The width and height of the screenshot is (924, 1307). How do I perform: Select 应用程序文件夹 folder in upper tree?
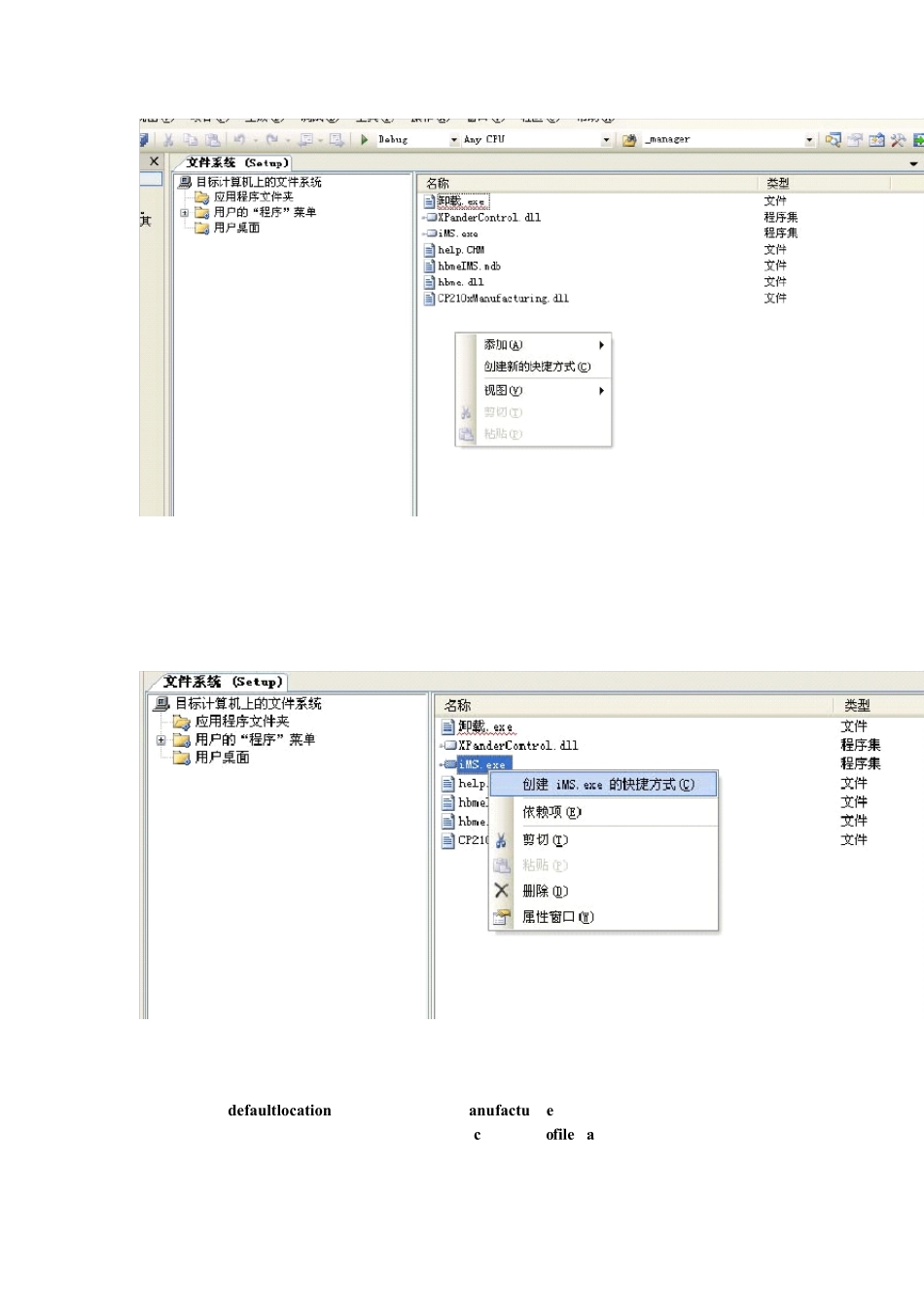pos(253,196)
